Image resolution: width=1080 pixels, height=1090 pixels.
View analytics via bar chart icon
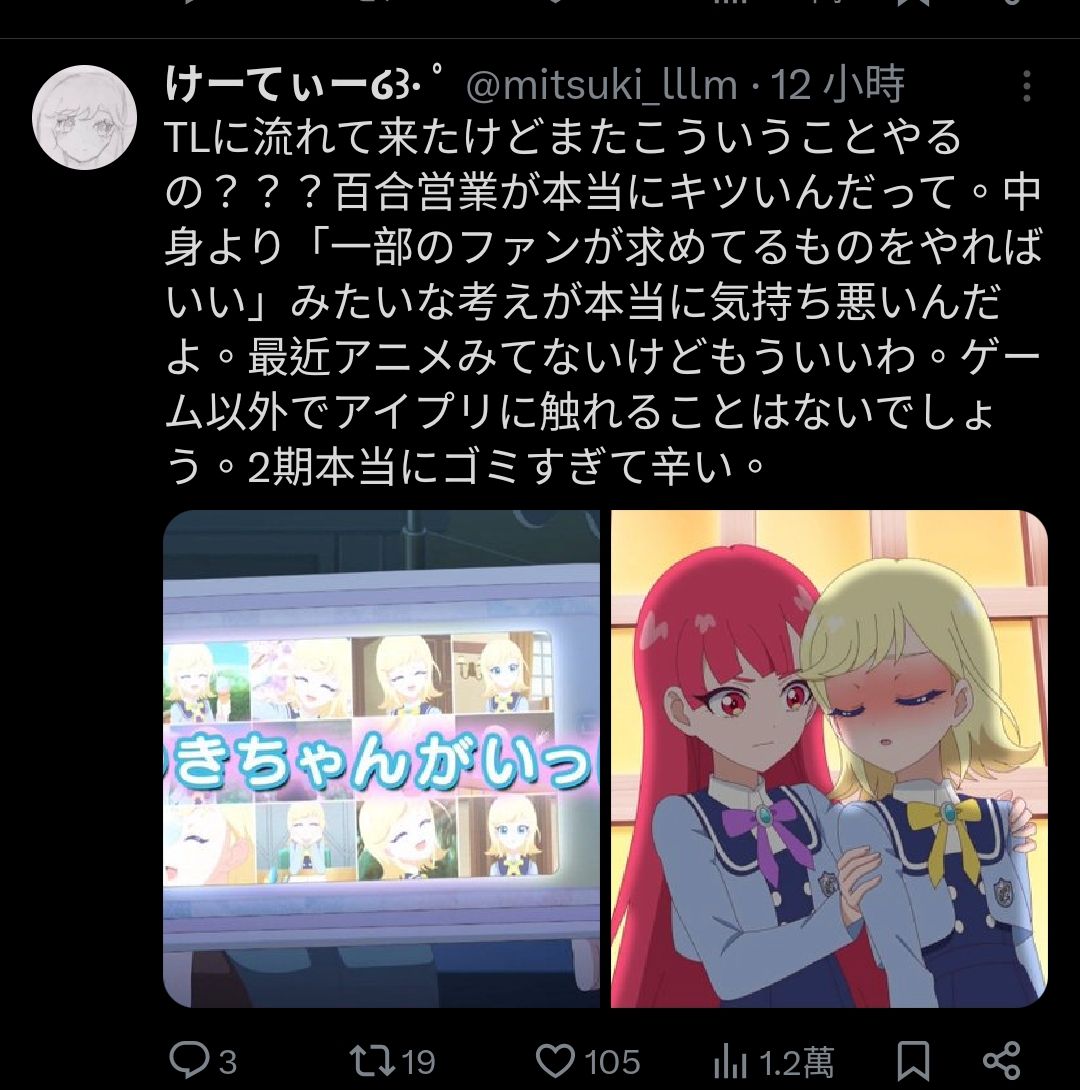pyautogui.click(x=729, y=1062)
